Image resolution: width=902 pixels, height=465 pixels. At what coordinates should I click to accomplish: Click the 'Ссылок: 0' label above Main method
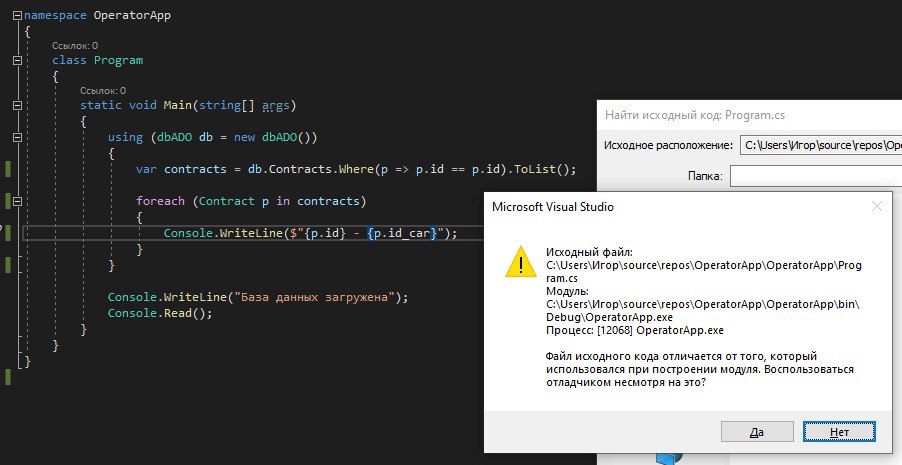coord(103,90)
